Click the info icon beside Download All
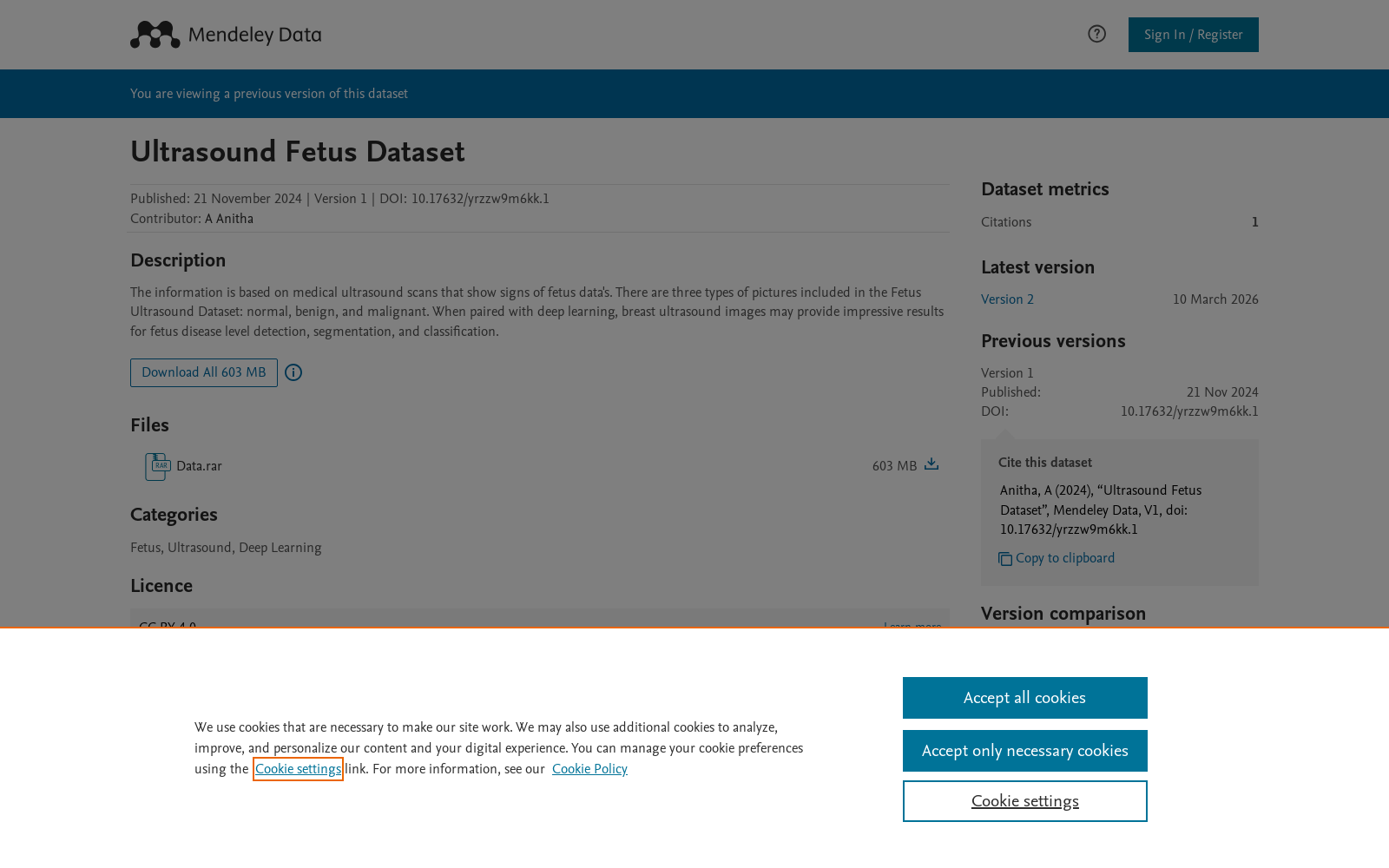The height and width of the screenshot is (868, 1389). (293, 372)
